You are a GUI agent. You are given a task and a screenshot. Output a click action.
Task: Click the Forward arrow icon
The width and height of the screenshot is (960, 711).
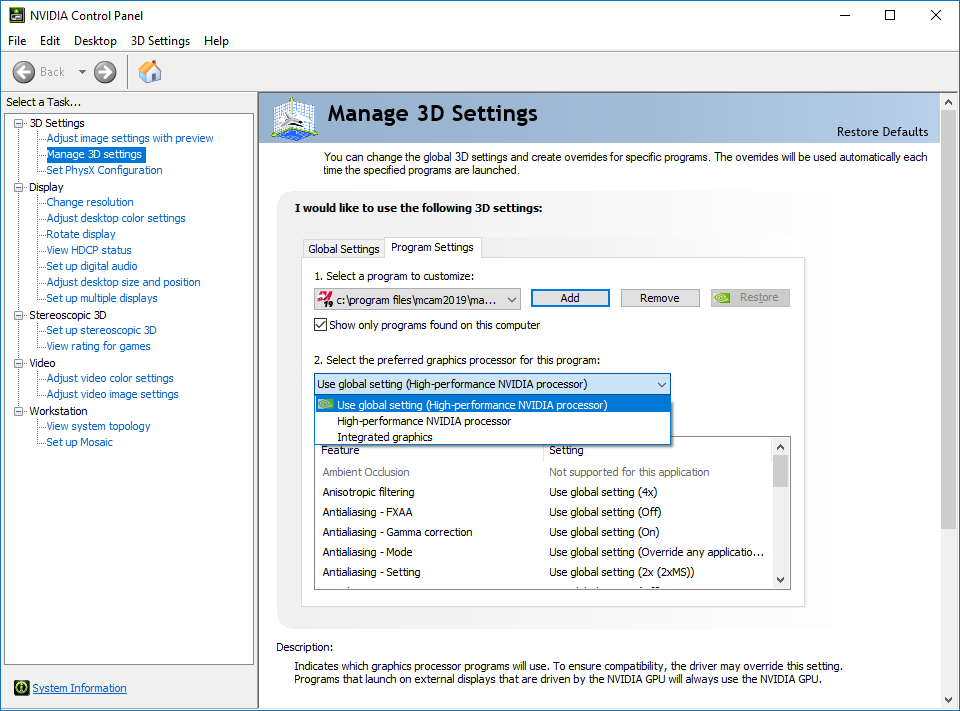(105, 72)
